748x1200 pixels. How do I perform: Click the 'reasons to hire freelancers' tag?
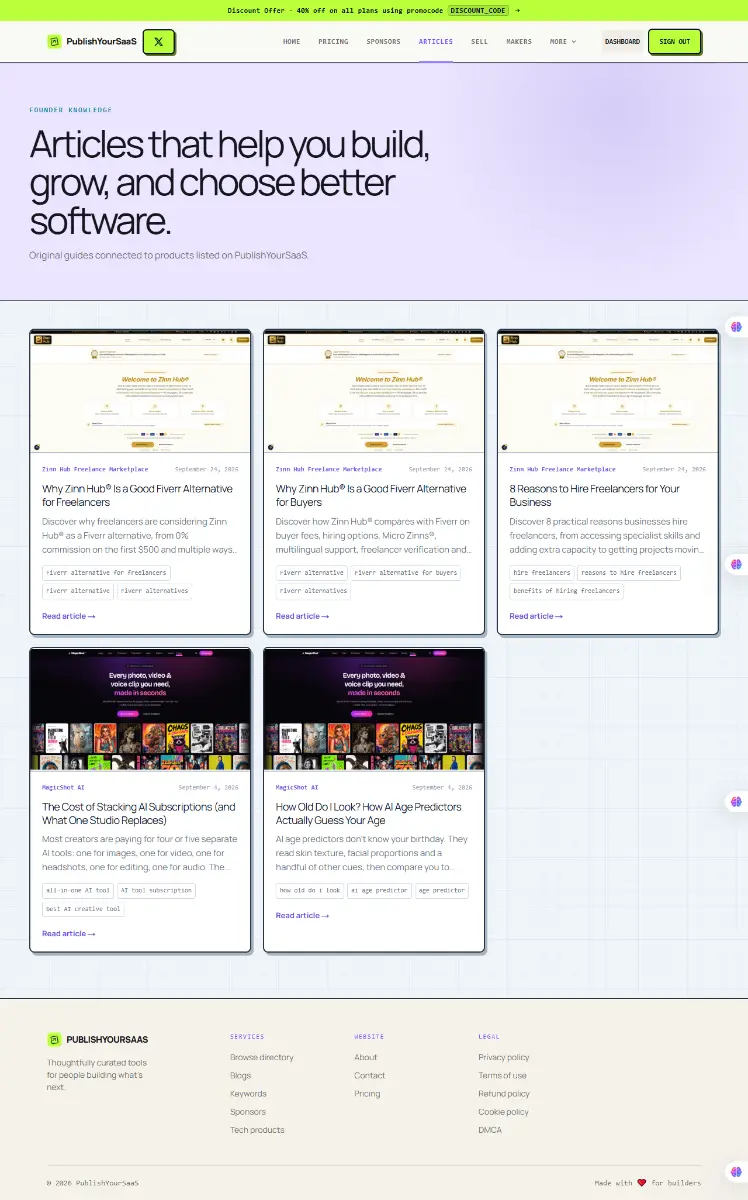629,573
